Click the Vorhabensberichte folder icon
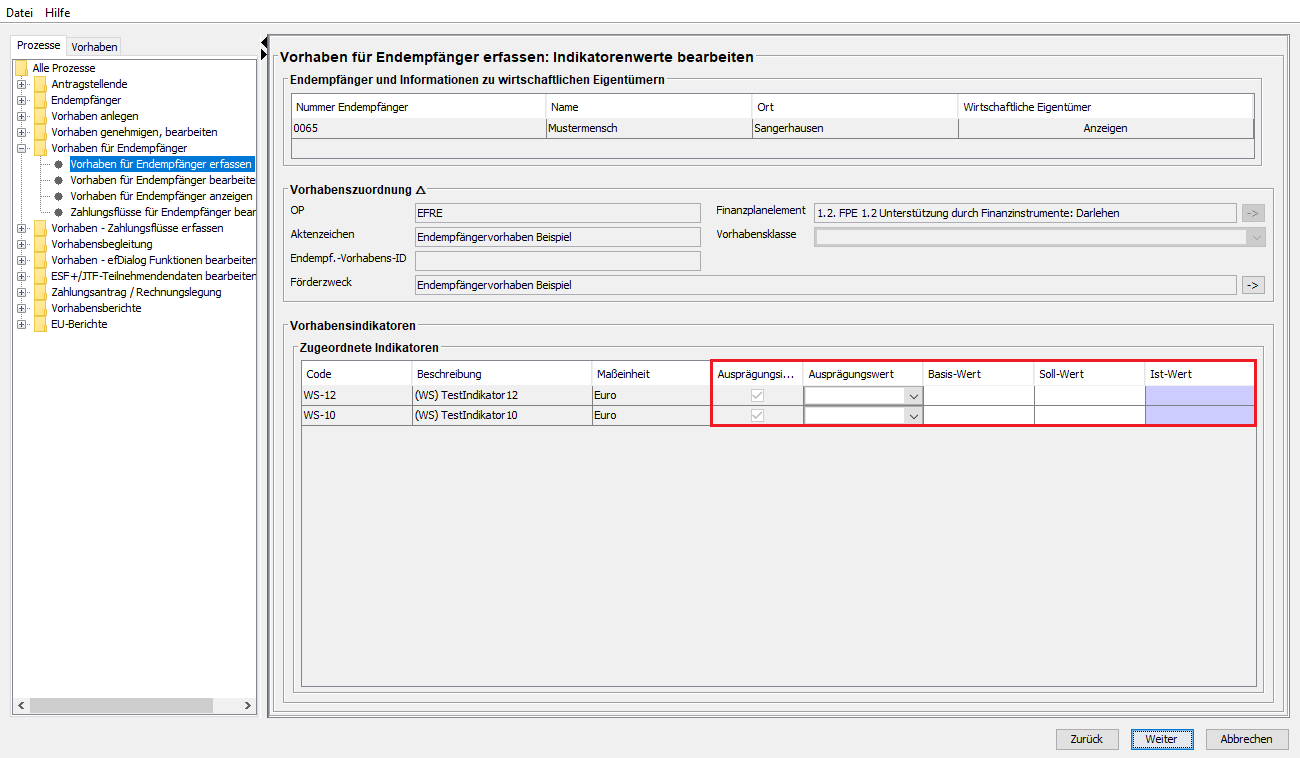The height and width of the screenshot is (758, 1300). pos(40,308)
